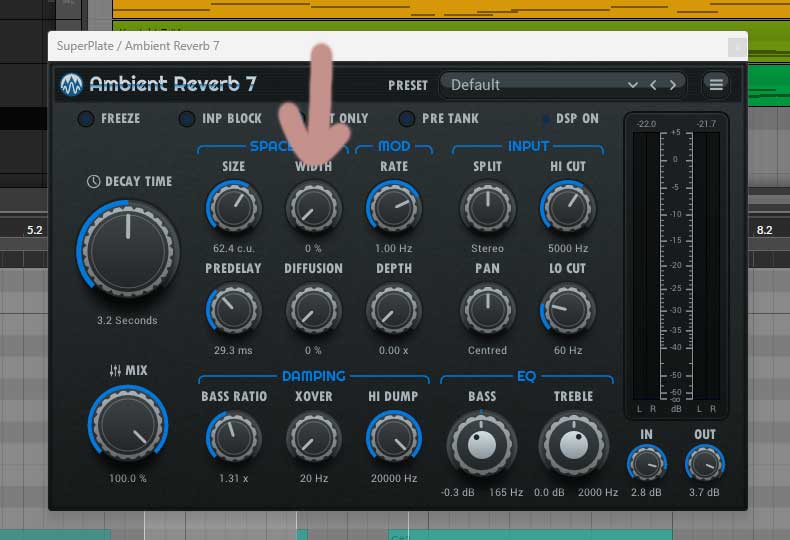
Task: Click the EQ Bass knob
Action: click(483, 444)
